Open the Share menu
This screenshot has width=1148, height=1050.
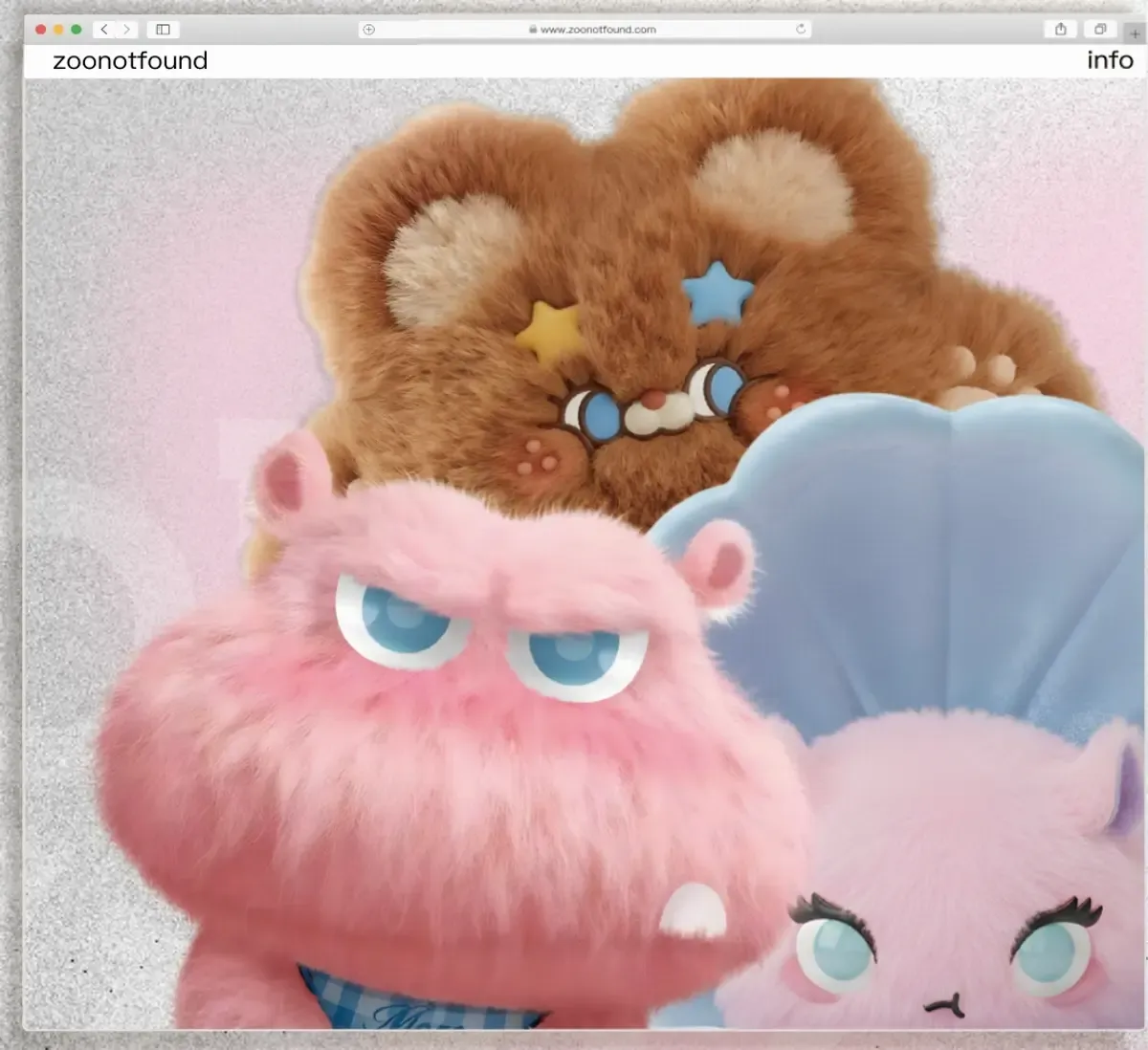1060,30
